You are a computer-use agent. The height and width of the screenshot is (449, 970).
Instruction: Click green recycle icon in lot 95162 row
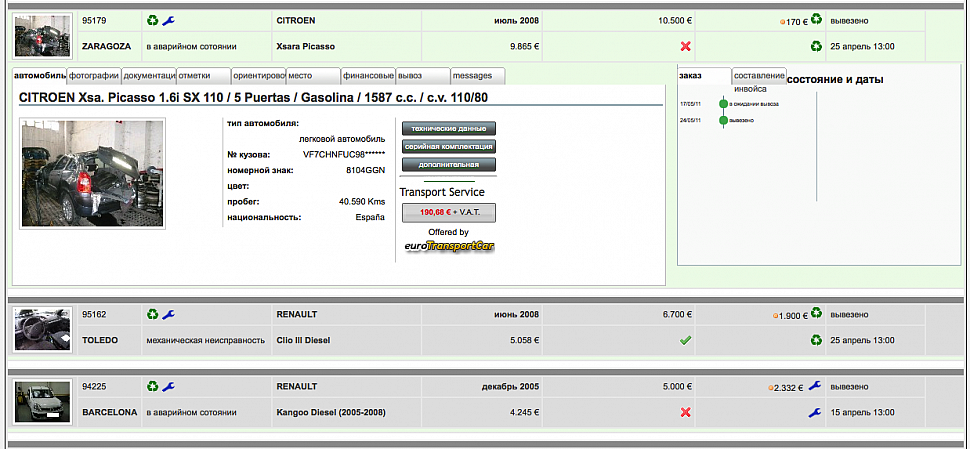point(153,314)
